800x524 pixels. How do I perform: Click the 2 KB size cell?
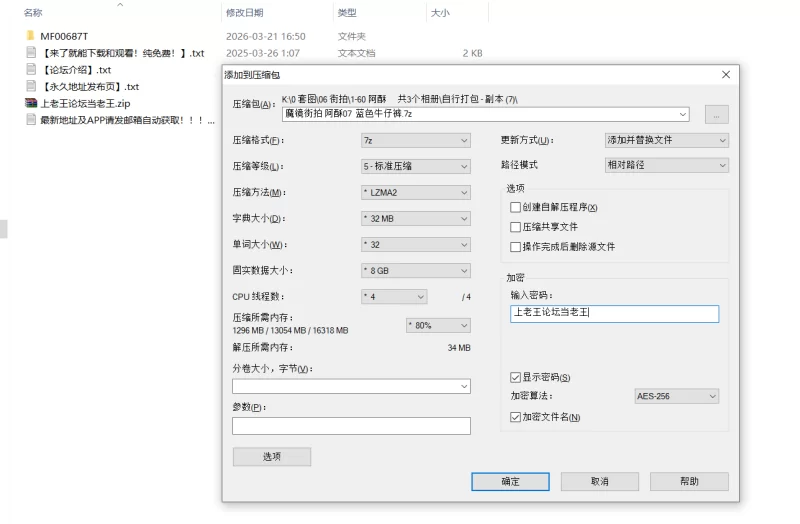[x=472, y=53]
